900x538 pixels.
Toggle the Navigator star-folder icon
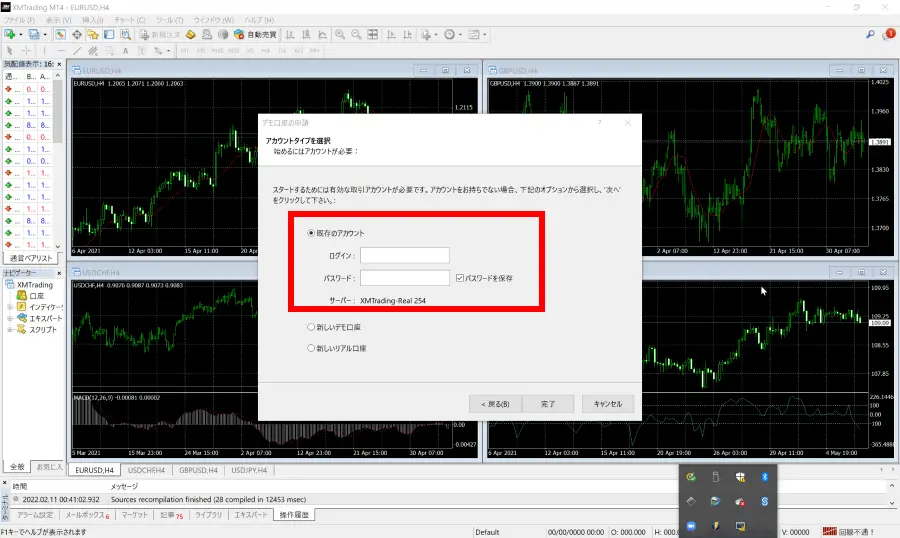tap(92, 34)
